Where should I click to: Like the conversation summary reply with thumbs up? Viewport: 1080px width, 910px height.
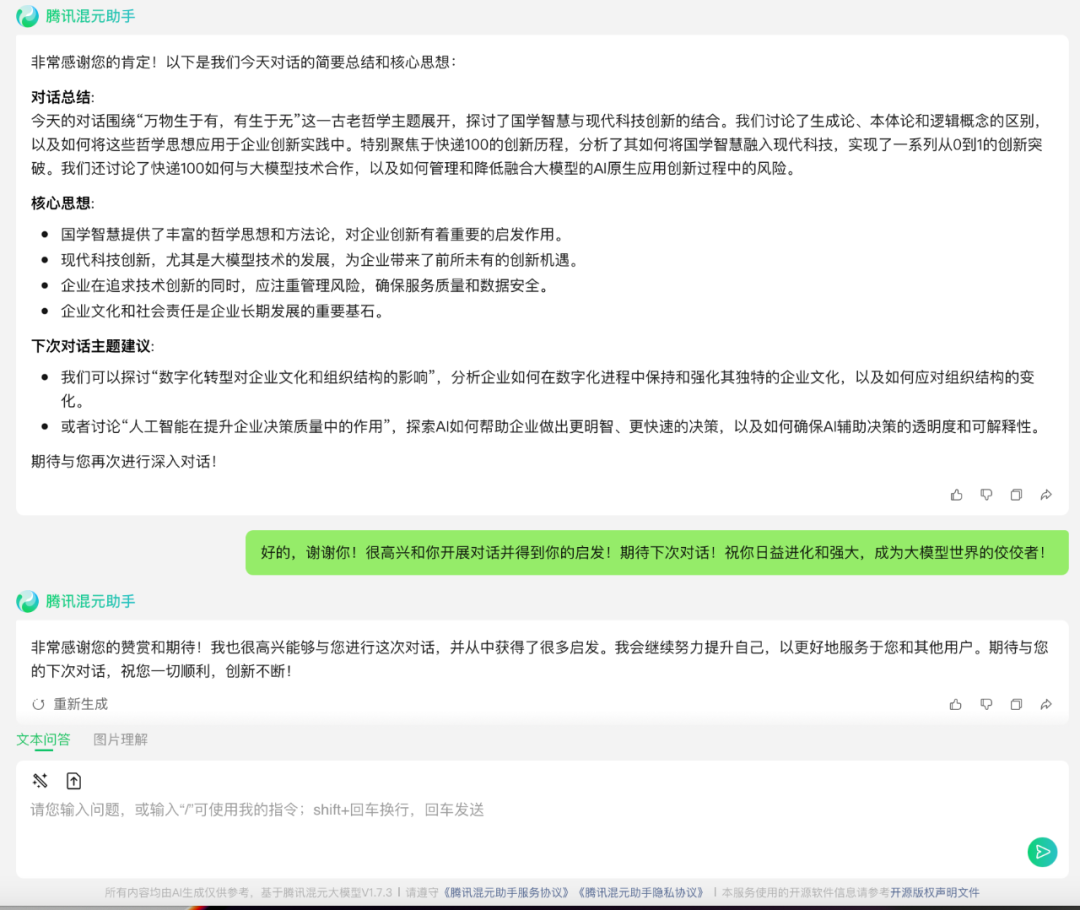(x=956, y=495)
